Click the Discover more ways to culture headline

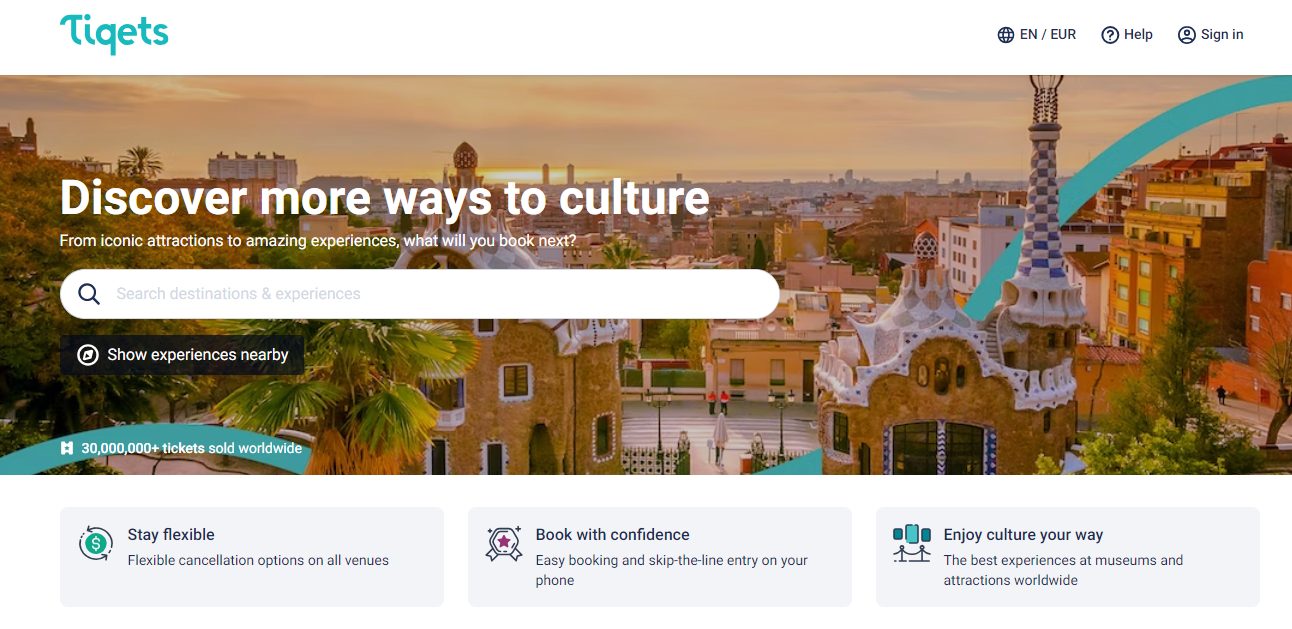pyautogui.click(x=385, y=197)
